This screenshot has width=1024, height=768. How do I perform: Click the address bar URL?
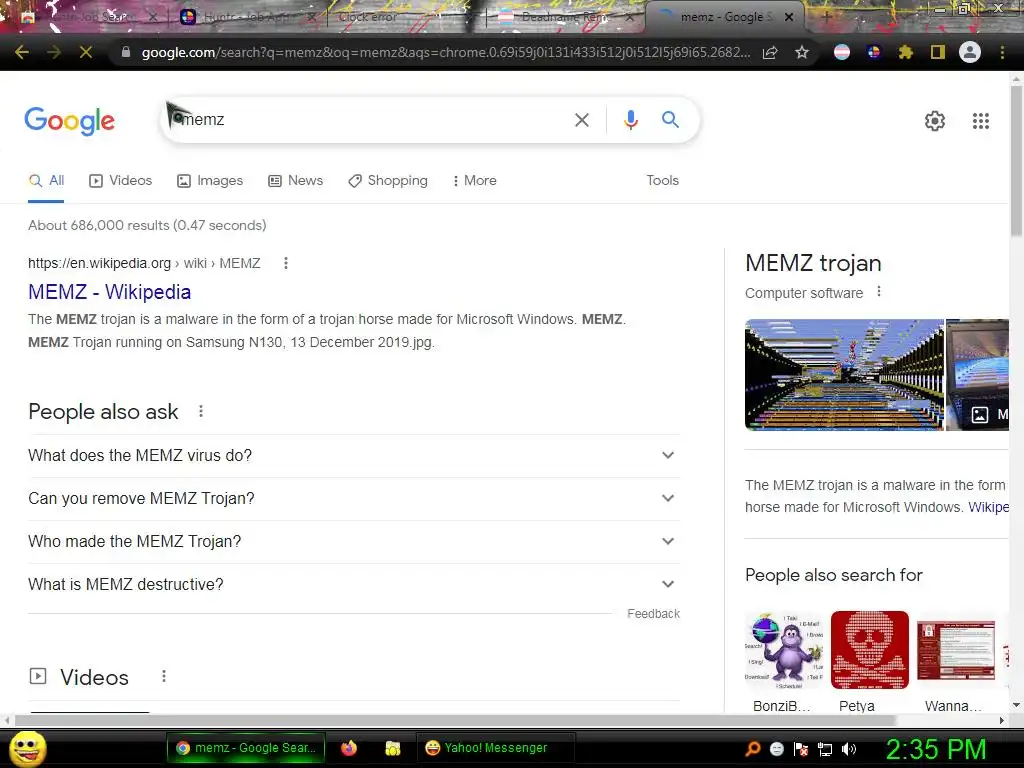point(445,52)
